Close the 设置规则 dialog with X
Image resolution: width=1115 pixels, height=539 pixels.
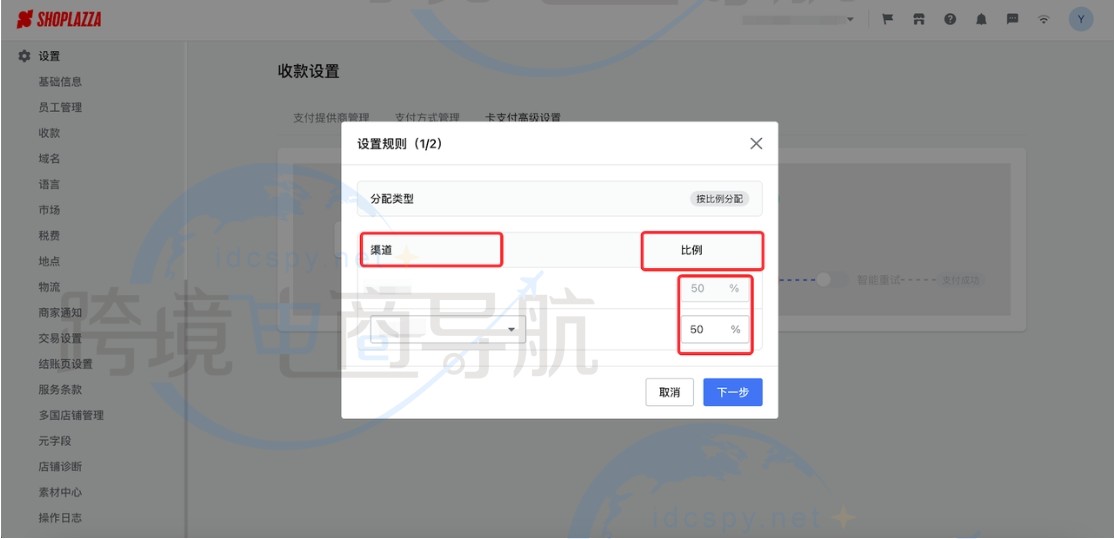pos(756,144)
